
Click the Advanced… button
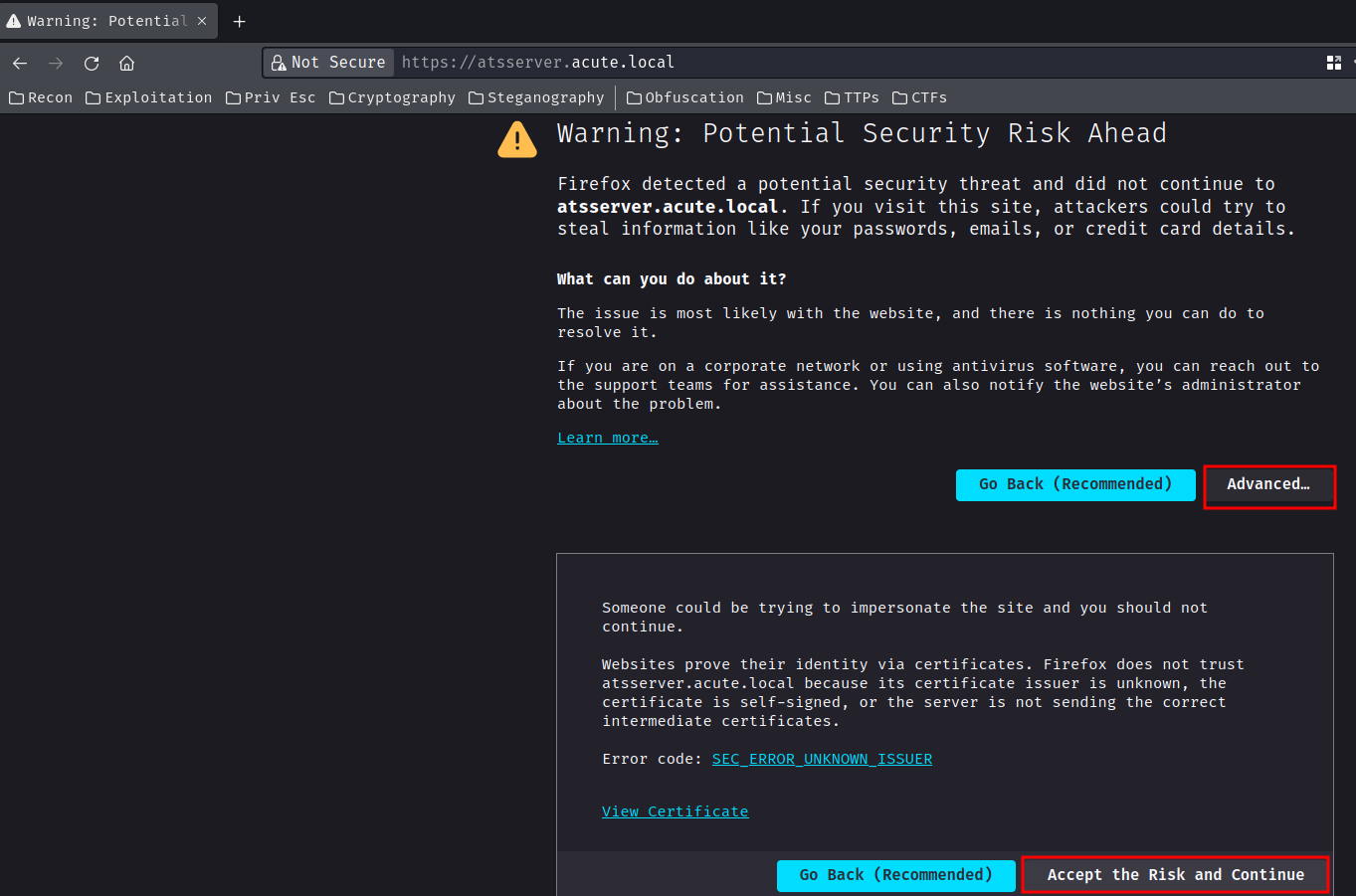pos(1268,484)
